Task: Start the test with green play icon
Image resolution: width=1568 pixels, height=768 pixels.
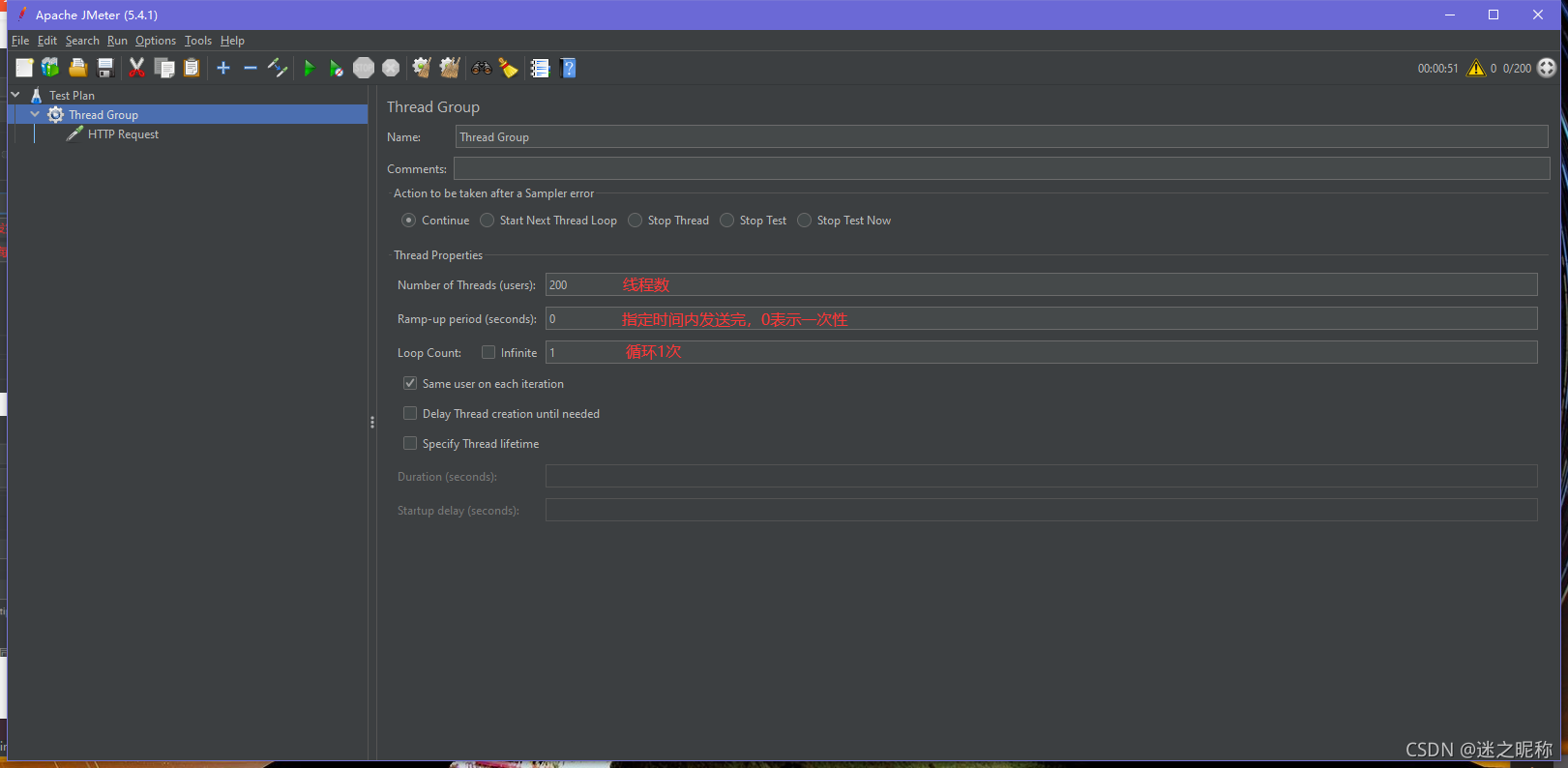Action: pos(310,68)
